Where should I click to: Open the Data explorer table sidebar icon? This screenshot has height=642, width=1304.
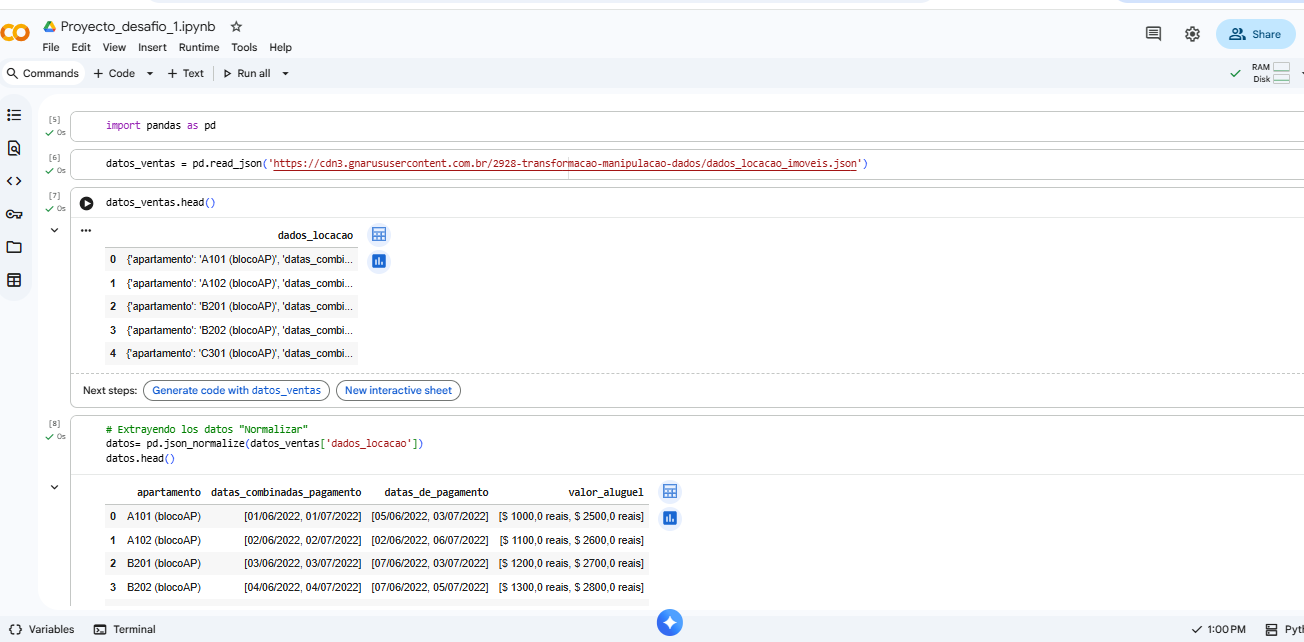click(x=14, y=280)
